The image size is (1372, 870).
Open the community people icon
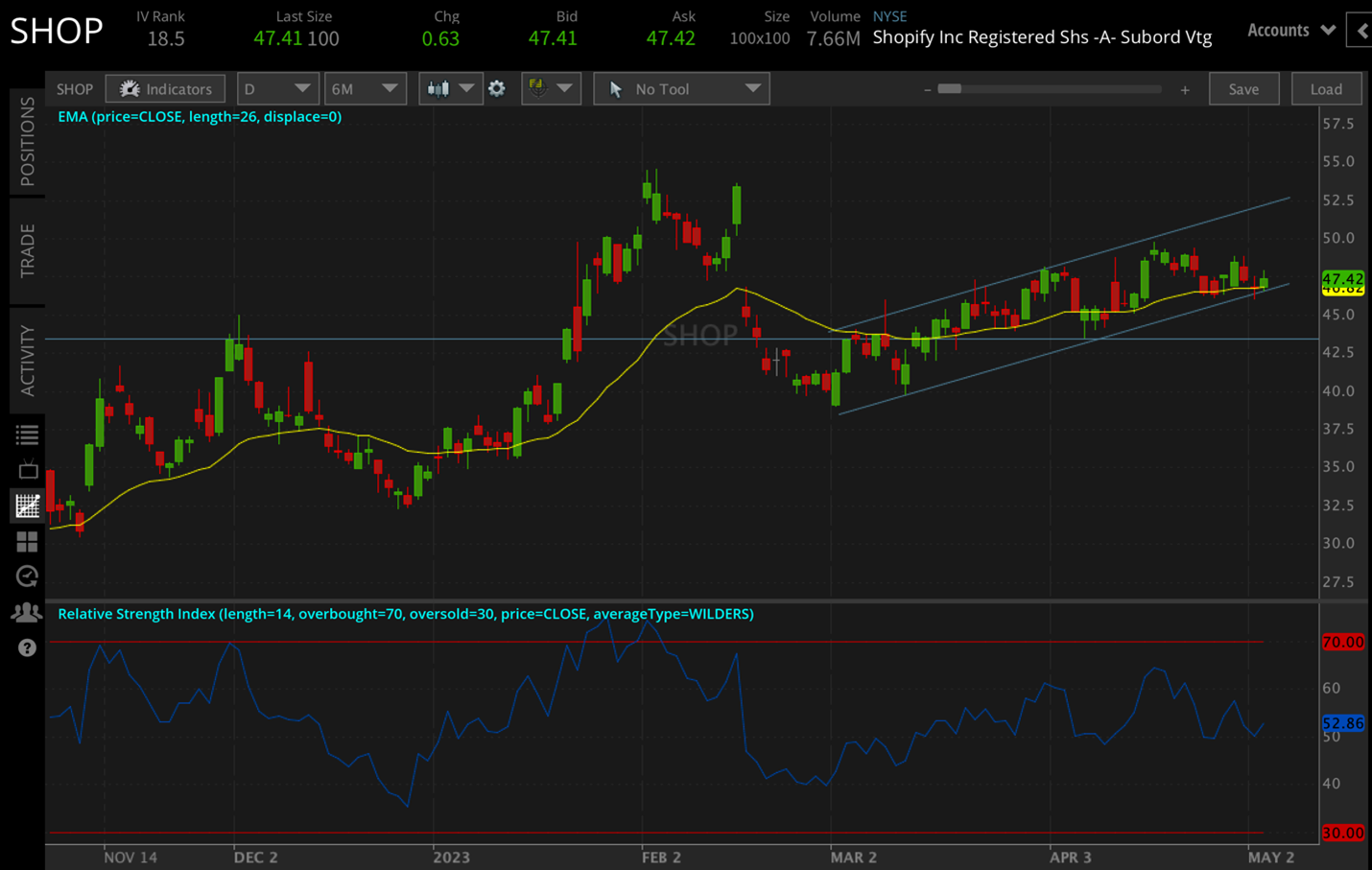tap(27, 611)
